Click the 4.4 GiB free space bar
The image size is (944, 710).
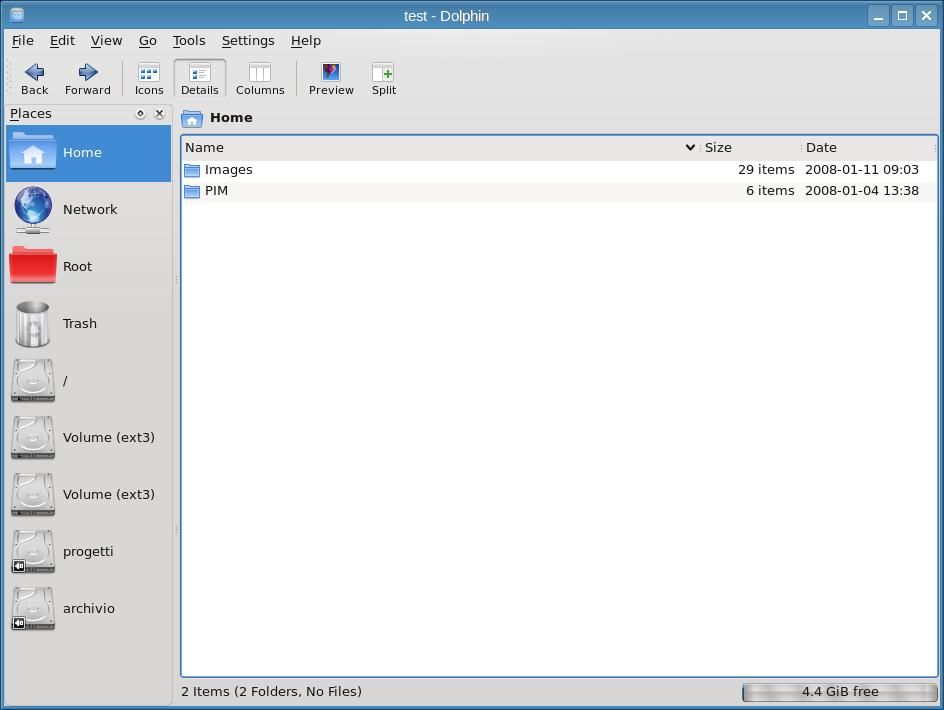[x=840, y=692]
